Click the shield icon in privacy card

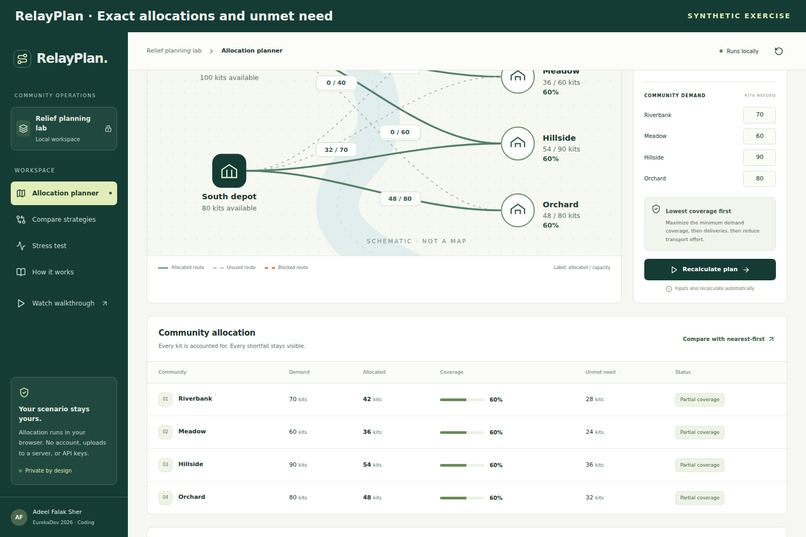click(24, 393)
